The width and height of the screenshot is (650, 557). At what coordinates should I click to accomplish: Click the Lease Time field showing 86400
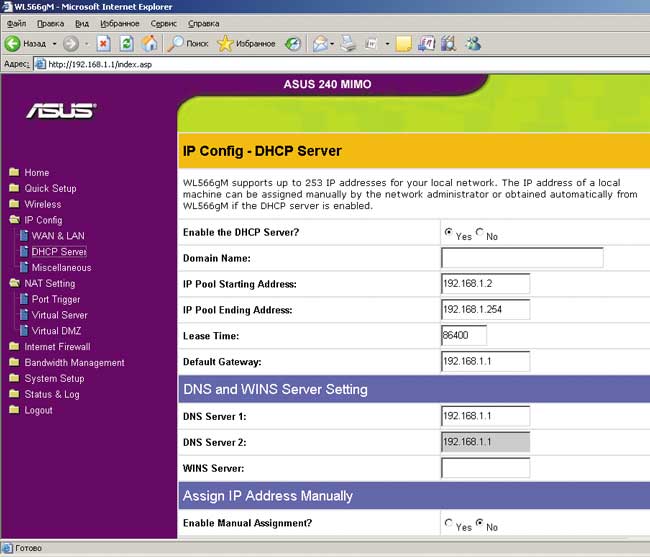pos(463,336)
